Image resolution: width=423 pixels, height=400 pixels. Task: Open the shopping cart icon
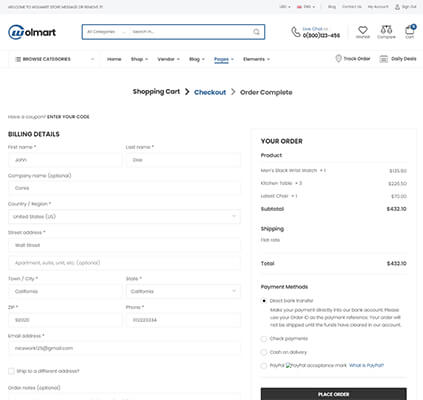(410, 30)
